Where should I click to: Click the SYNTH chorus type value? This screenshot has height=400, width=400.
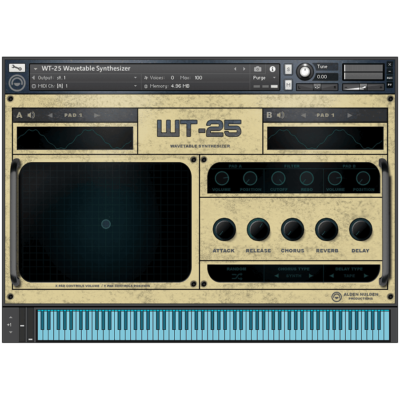pyautogui.click(x=293, y=276)
